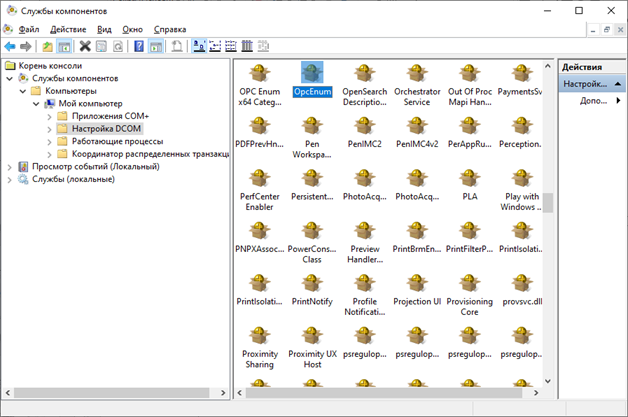Open the Действие menu
Image resolution: width=628 pixels, height=417 pixels.
click(x=68, y=30)
